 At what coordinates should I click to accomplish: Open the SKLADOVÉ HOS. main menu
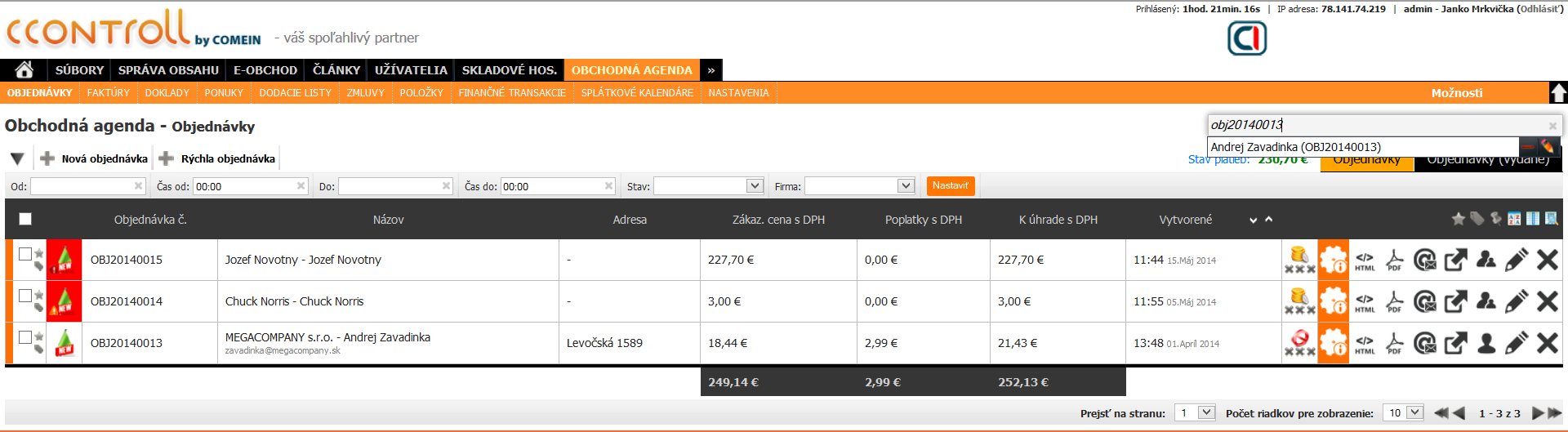pyautogui.click(x=509, y=70)
